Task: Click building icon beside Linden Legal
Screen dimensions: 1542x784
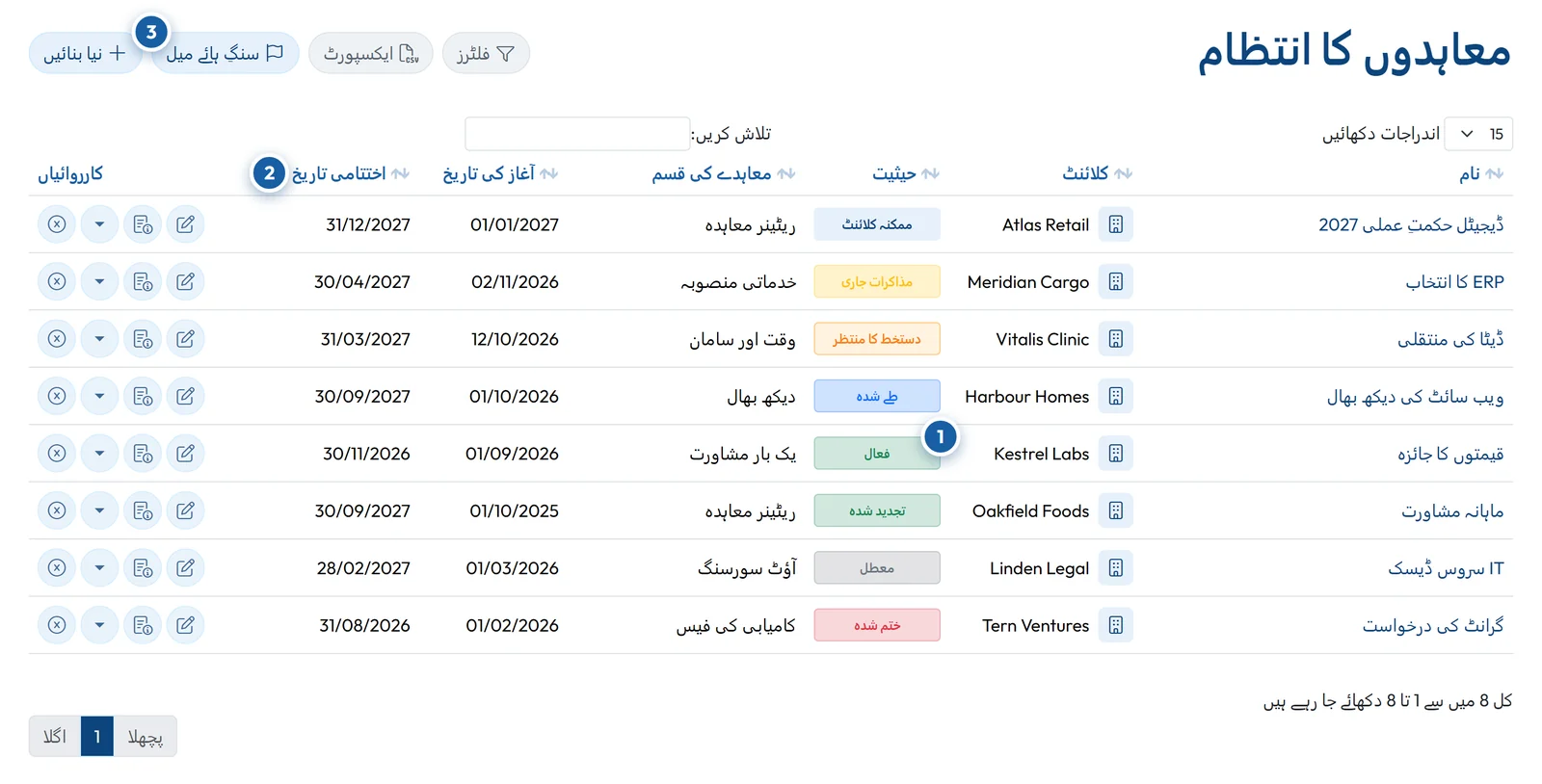Action: pos(1115,568)
